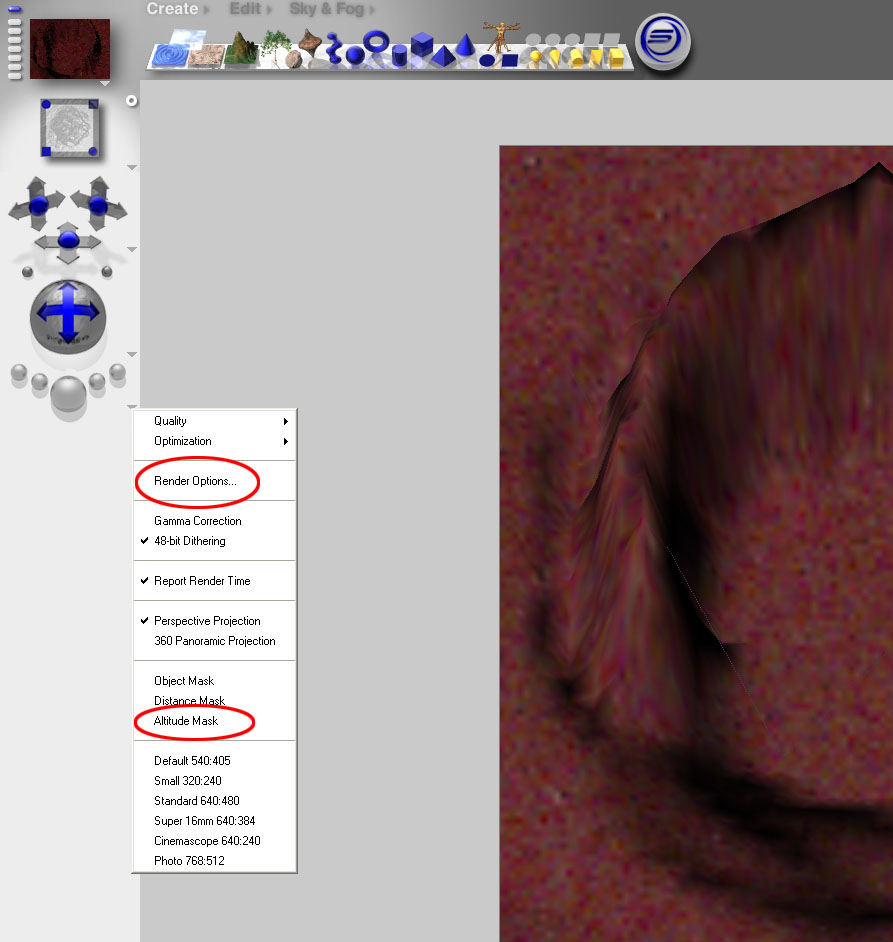Add a yellow cube light
The width and height of the screenshot is (893, 942).
[617, 58]
